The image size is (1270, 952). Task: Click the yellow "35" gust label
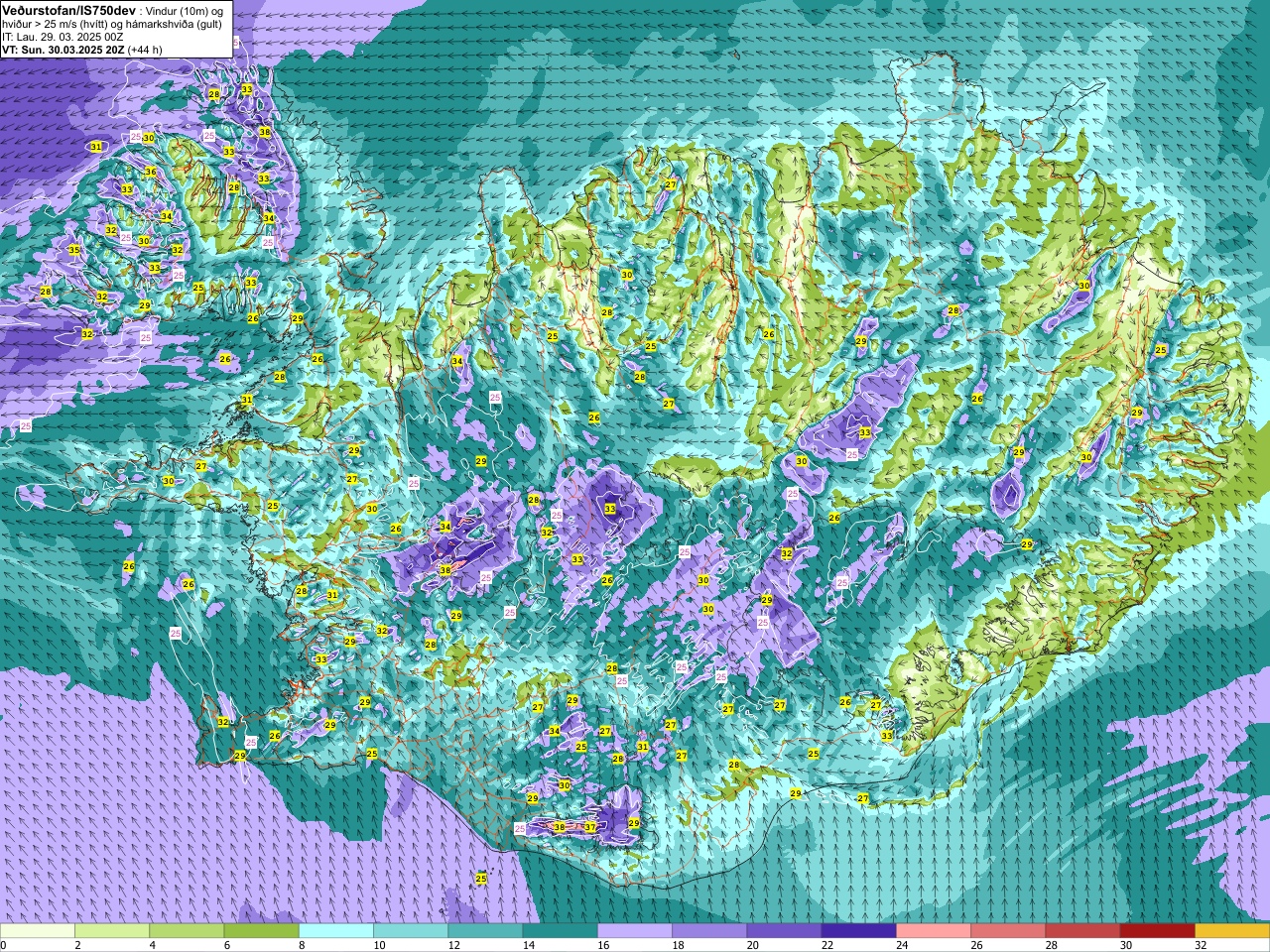(x=74, y=250)
